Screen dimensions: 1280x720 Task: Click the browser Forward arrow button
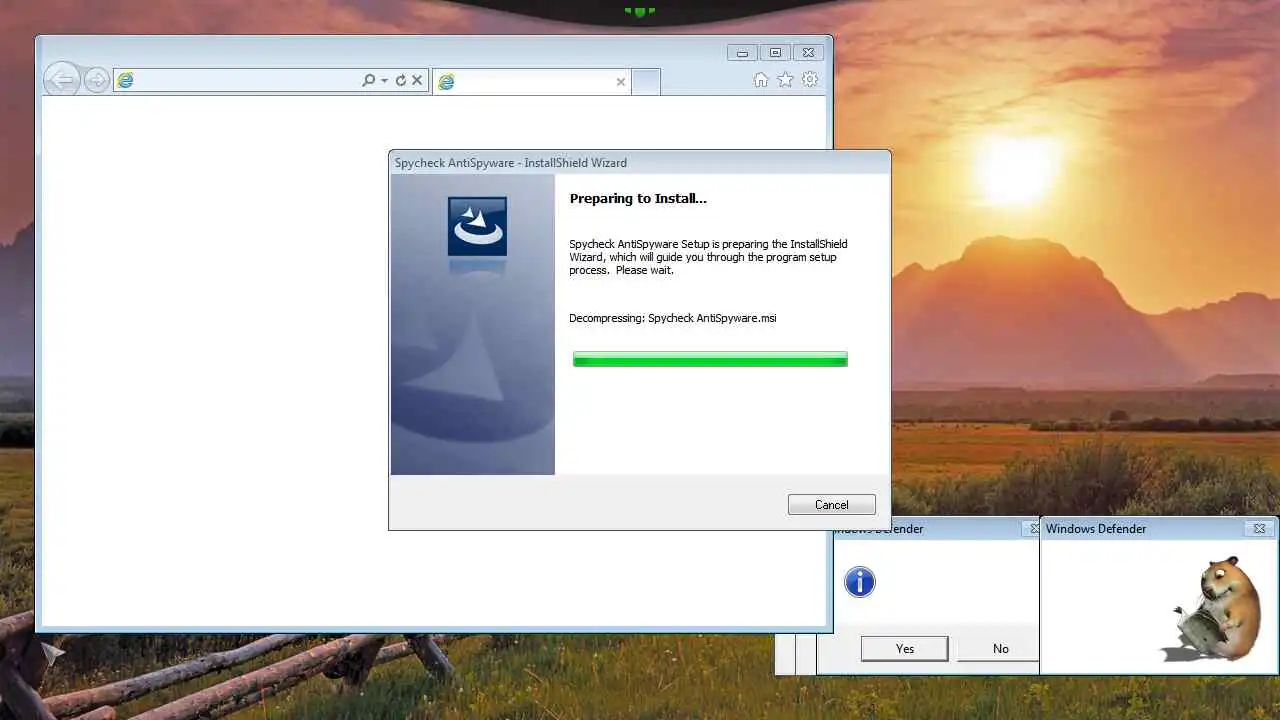(x=97, y=80)
